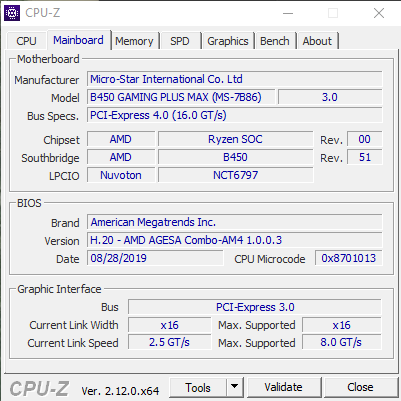The image size is (401, 401).
Task: Click the Southbridge Rev. value 51
Action: coord(364,157)
